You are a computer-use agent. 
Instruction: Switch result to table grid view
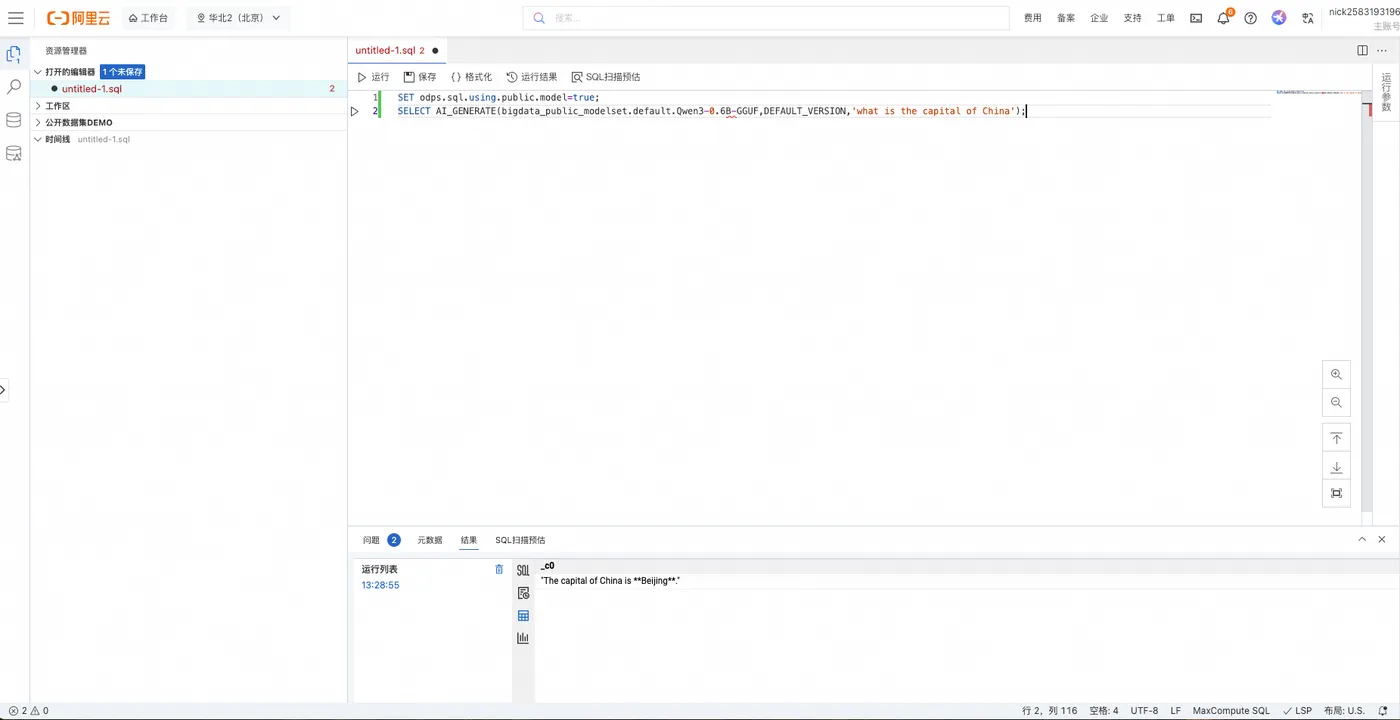coord(523,616)
